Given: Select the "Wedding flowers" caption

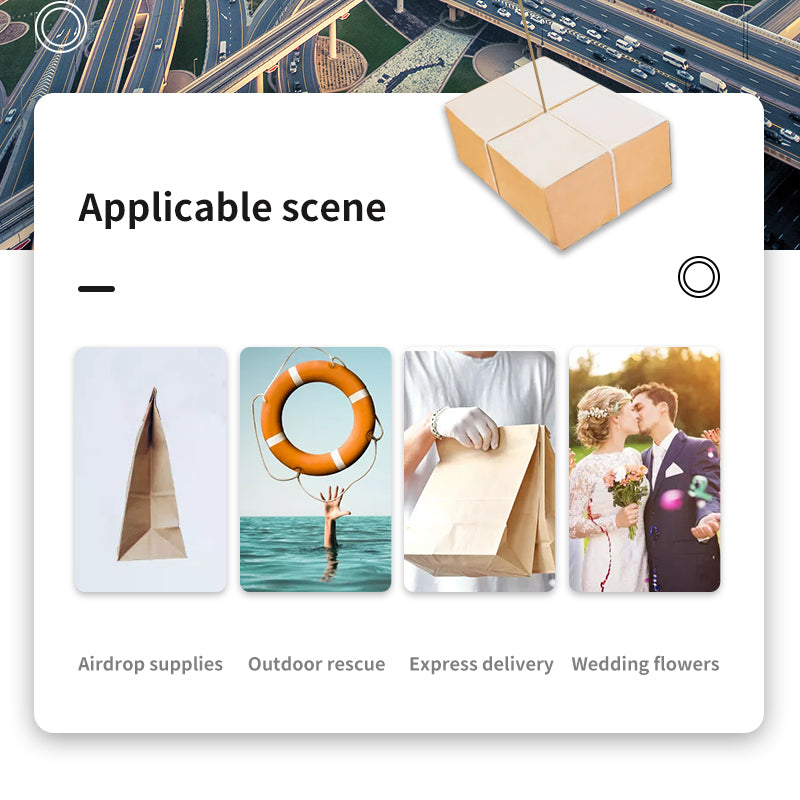Looking at the screenshot, I should 645,664.
